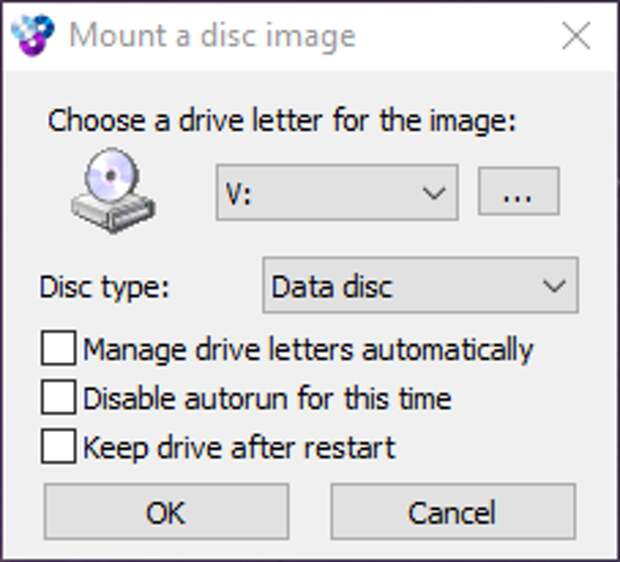The height and width of the screenshot is (562, 620).
Task: Check the Keep drive after restart box
Action: point(59,446)
